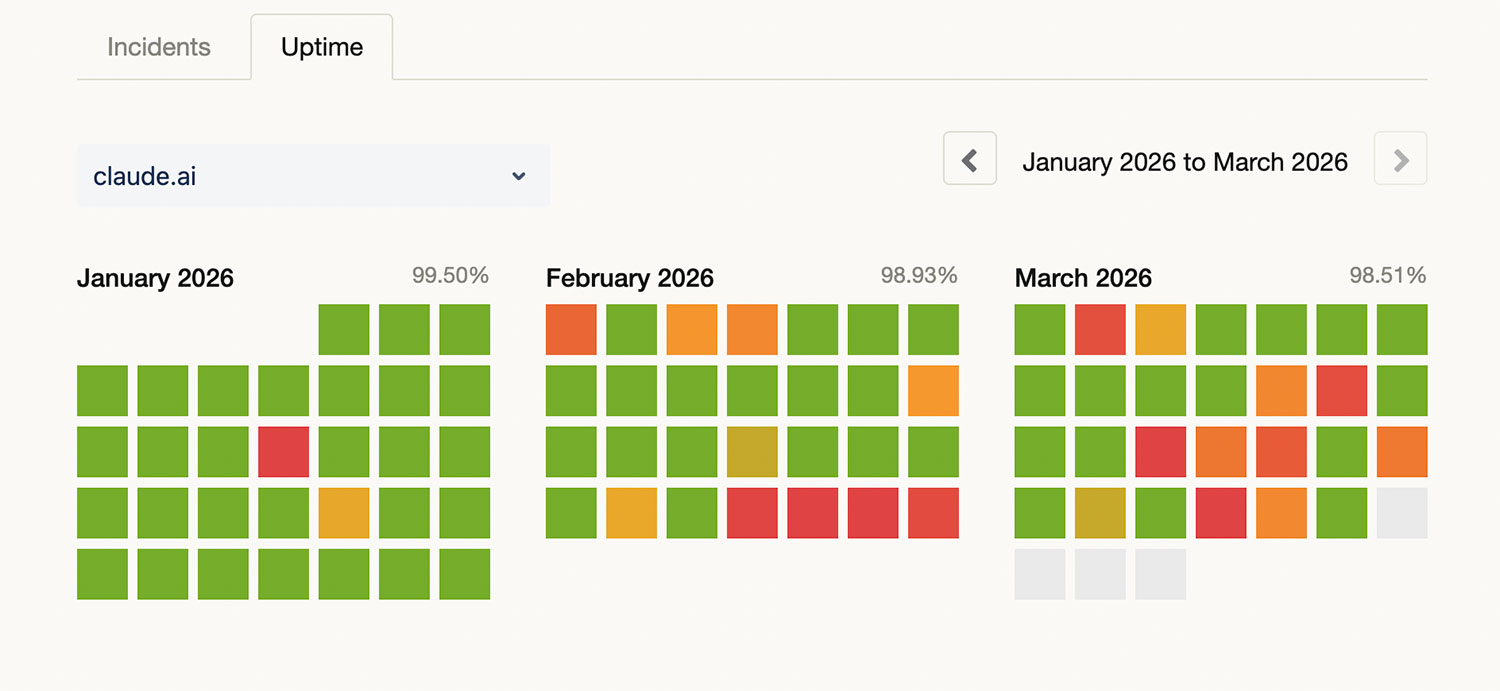Click the only red day in January 2026
This screenshot has width=1500, height=691.
pos(284,452)
